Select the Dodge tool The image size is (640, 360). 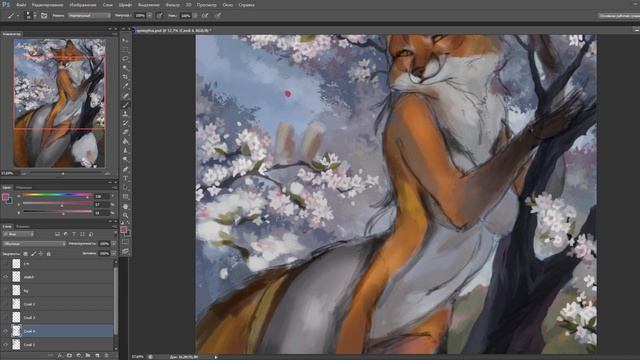coord(125,160)
